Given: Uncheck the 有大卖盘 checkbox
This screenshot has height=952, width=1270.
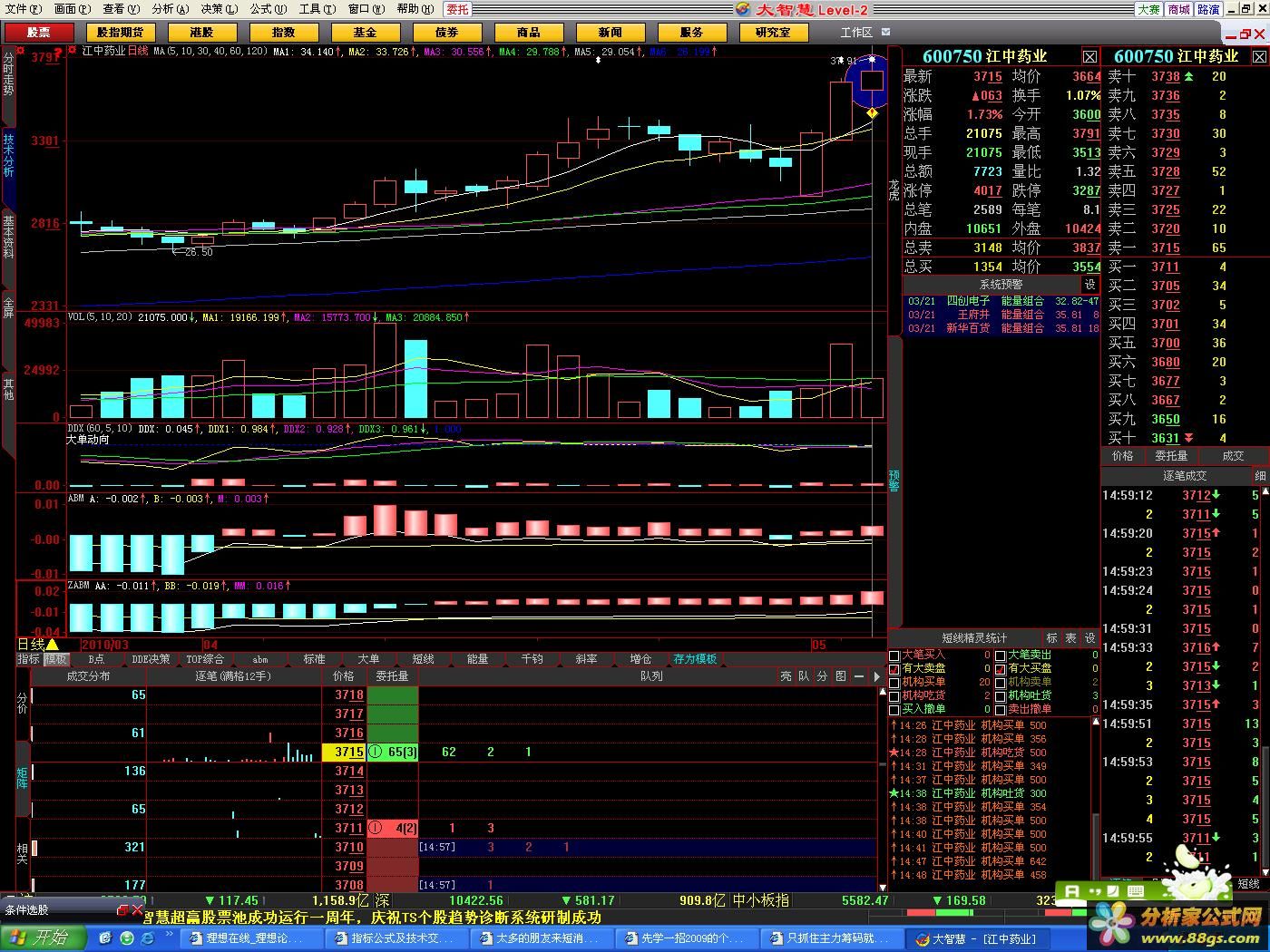Looking at the screenshot, I should tap(894, 669).
